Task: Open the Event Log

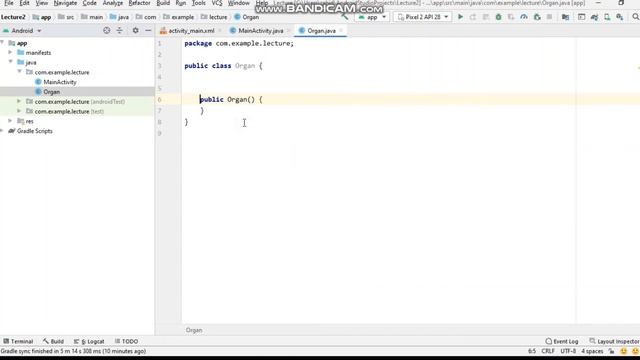Action: tap(562, 341)
